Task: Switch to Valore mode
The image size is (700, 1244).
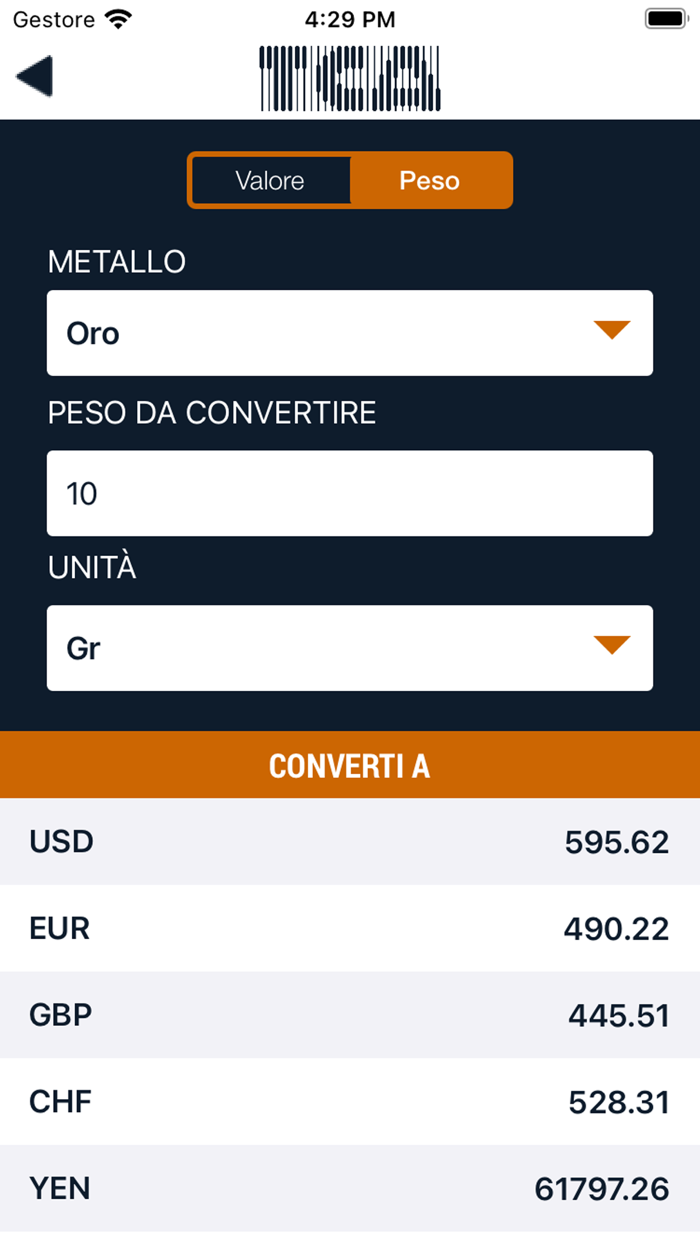Action: point(270,181)
